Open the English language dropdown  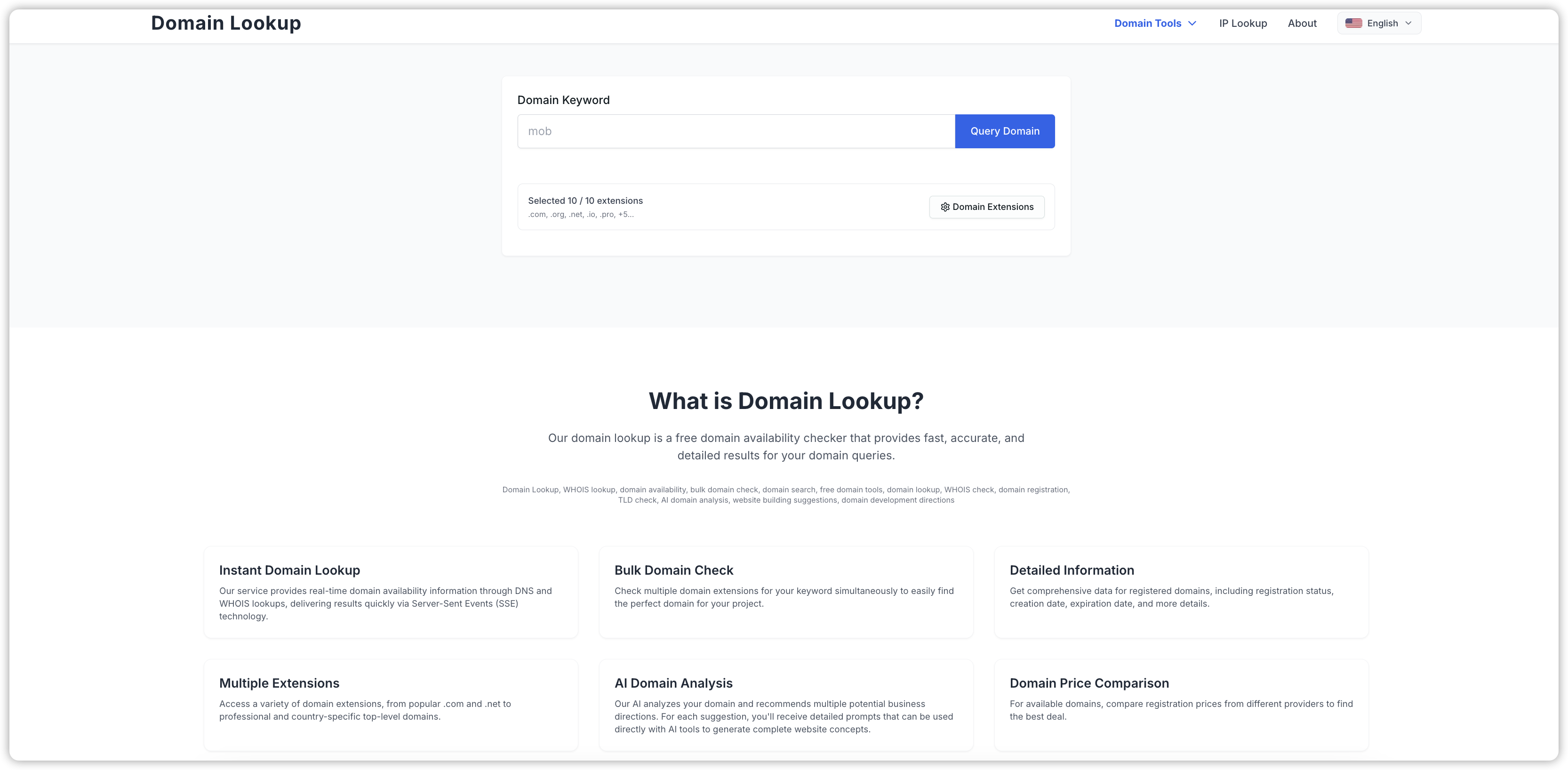pos(1378,23)
